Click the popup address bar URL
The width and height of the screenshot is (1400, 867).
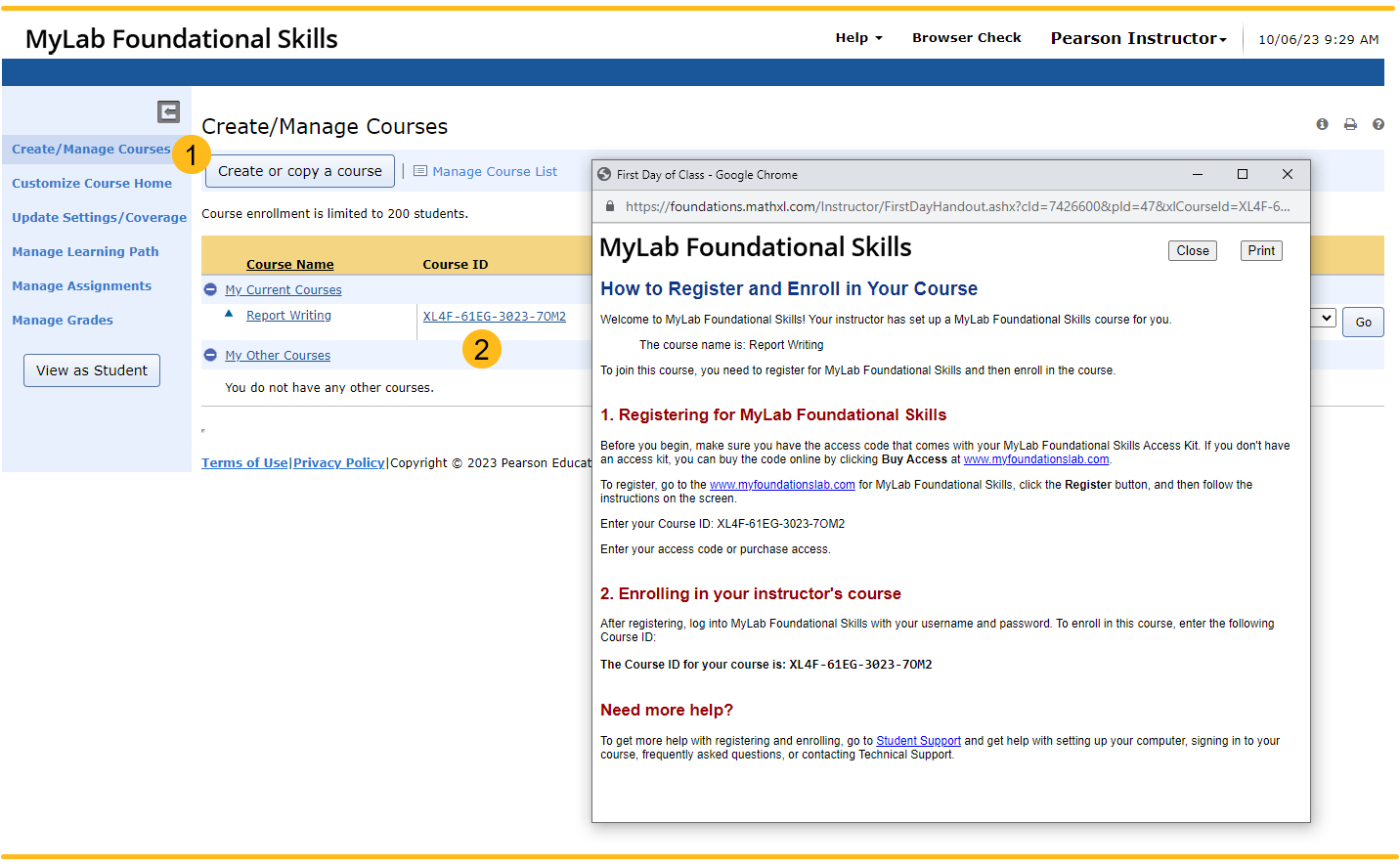(957, 206)
